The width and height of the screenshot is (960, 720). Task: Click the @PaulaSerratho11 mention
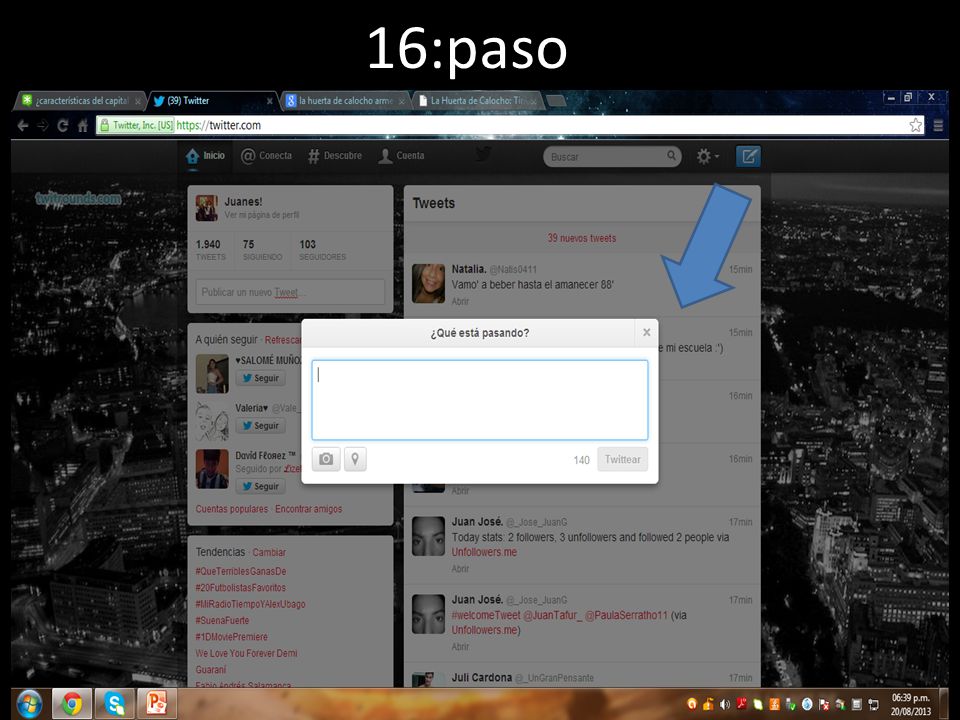[626, 615]
